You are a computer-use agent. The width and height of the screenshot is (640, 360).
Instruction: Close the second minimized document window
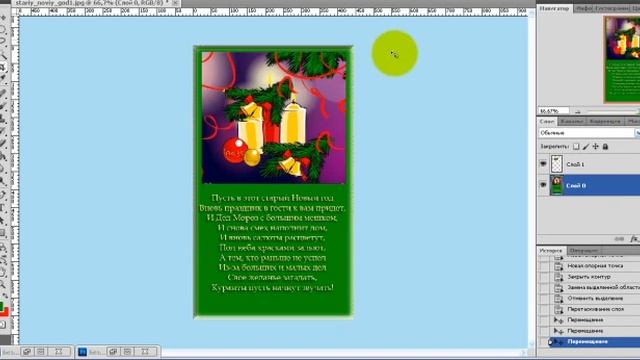tap(145, 351)
